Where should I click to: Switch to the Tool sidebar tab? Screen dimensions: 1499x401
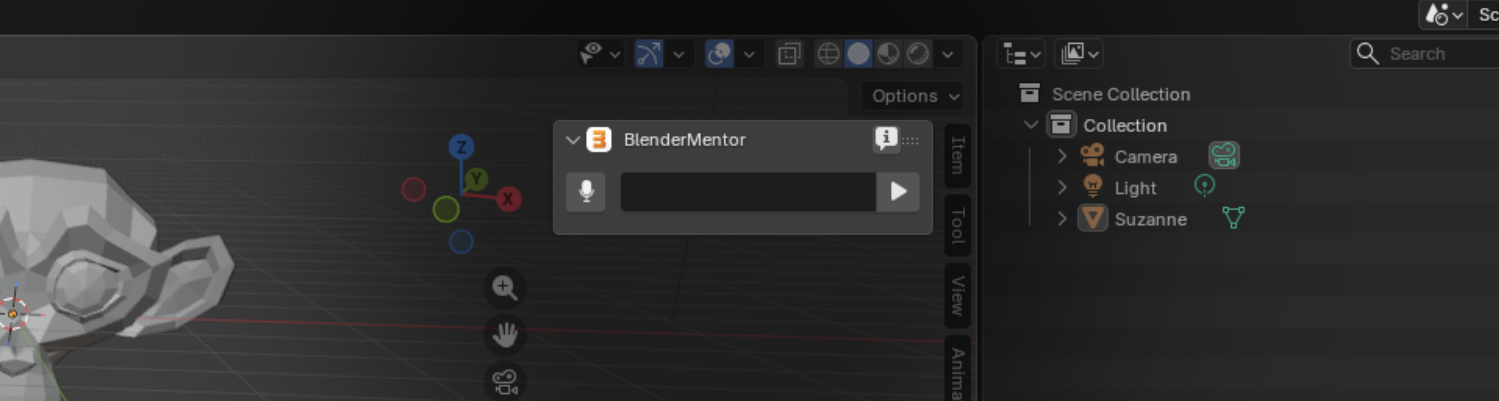957,226
